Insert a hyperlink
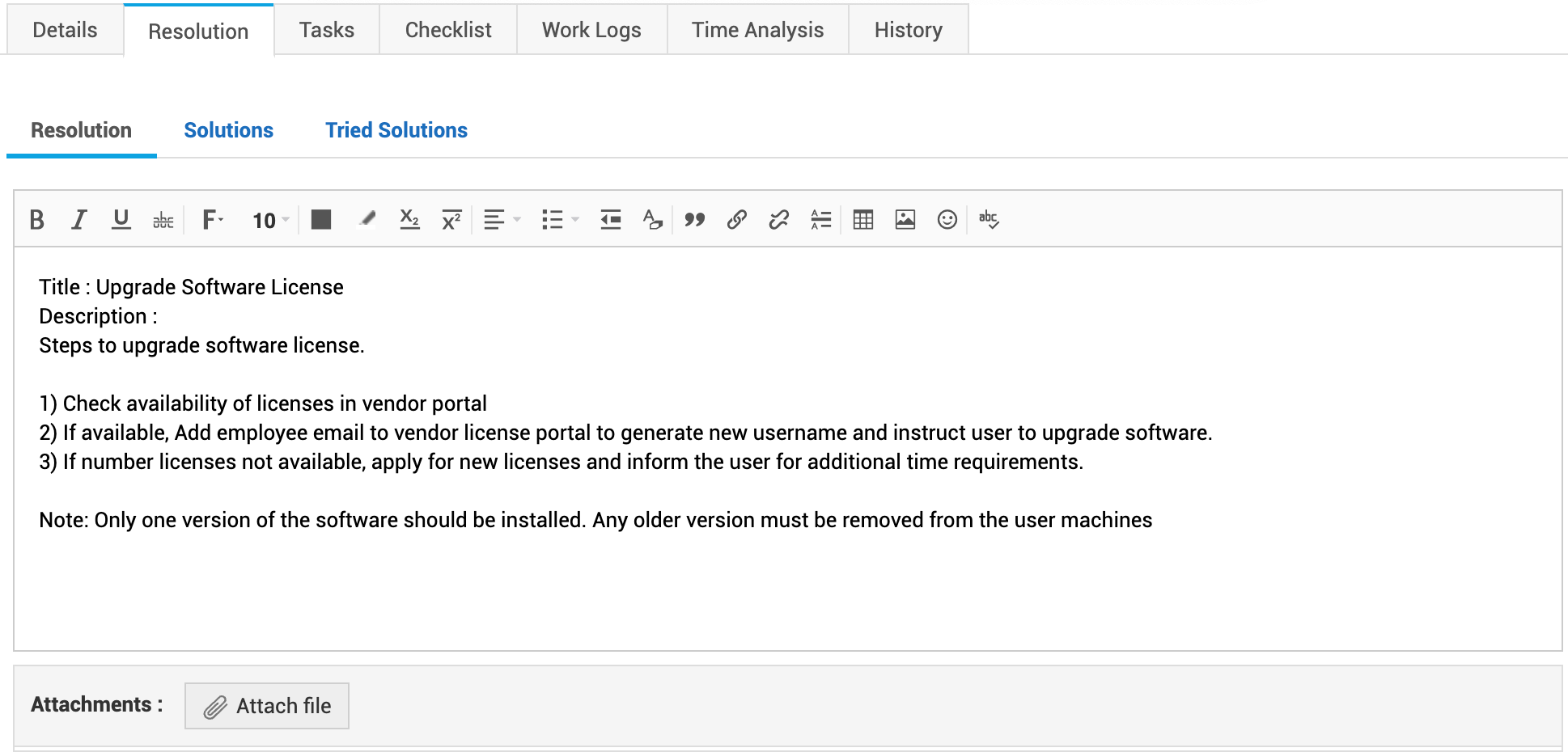This screenshot has height=752, width=1568. pyautogui.click(x=737, y=220)
